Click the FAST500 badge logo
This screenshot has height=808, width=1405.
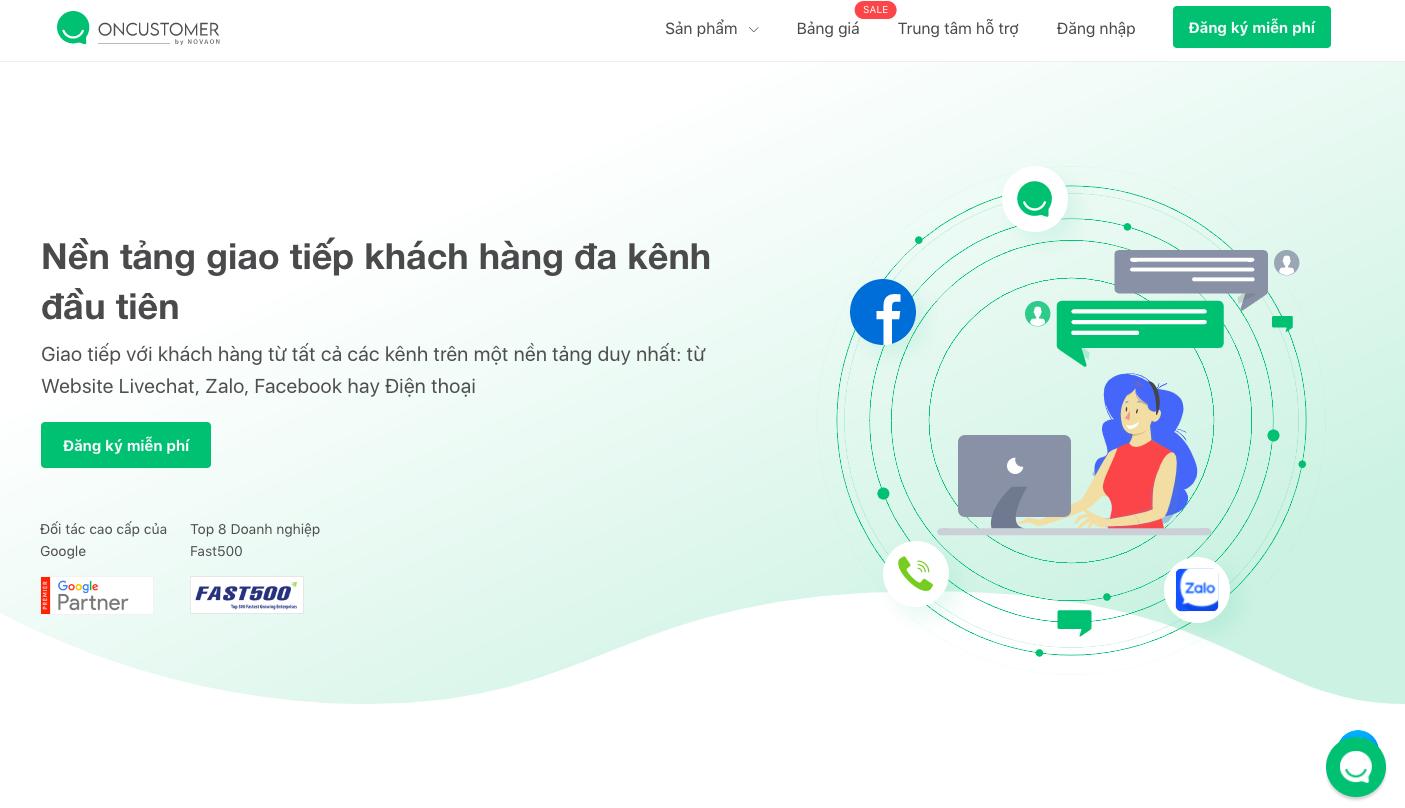(247, 595)
